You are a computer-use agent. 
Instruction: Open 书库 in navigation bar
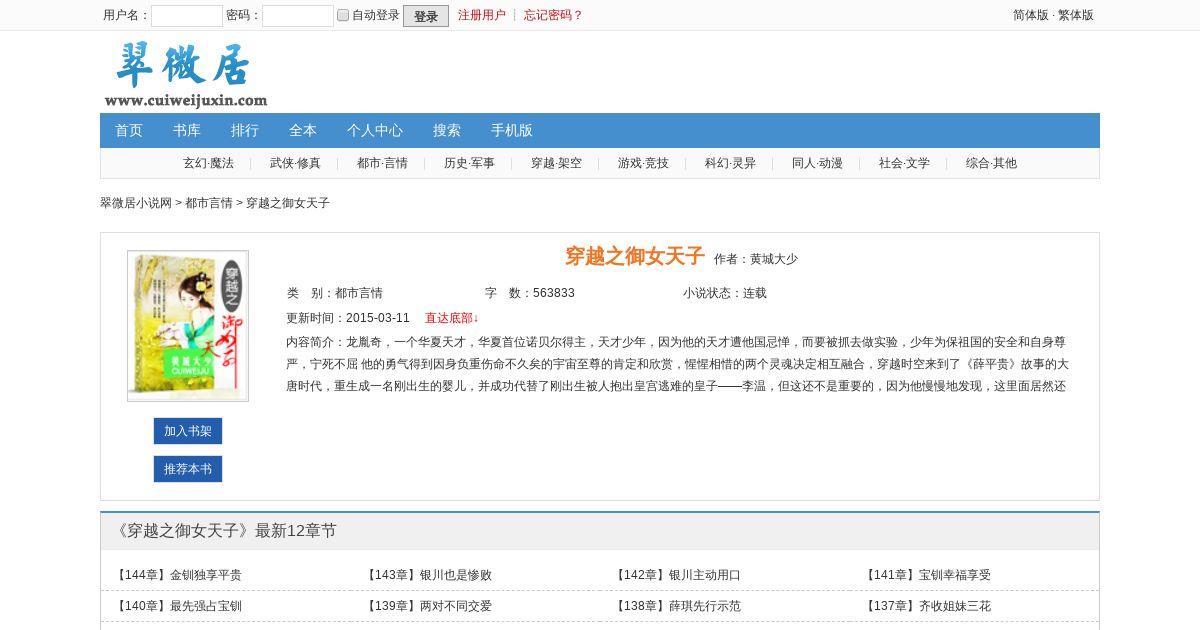click(187, 130)
